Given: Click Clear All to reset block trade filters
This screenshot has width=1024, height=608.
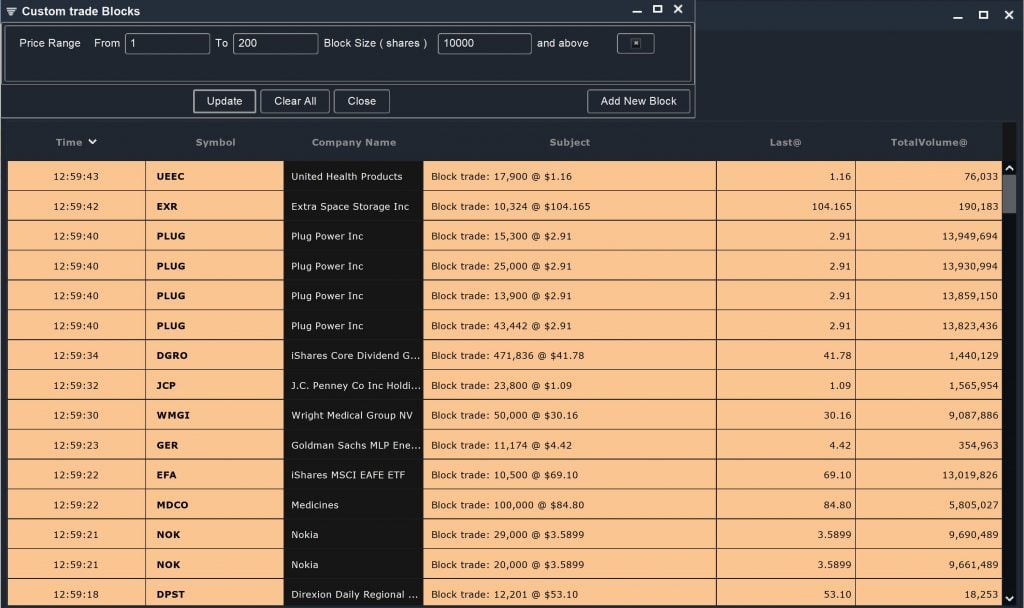Looking at the screenshot, I should coord(295,101).
